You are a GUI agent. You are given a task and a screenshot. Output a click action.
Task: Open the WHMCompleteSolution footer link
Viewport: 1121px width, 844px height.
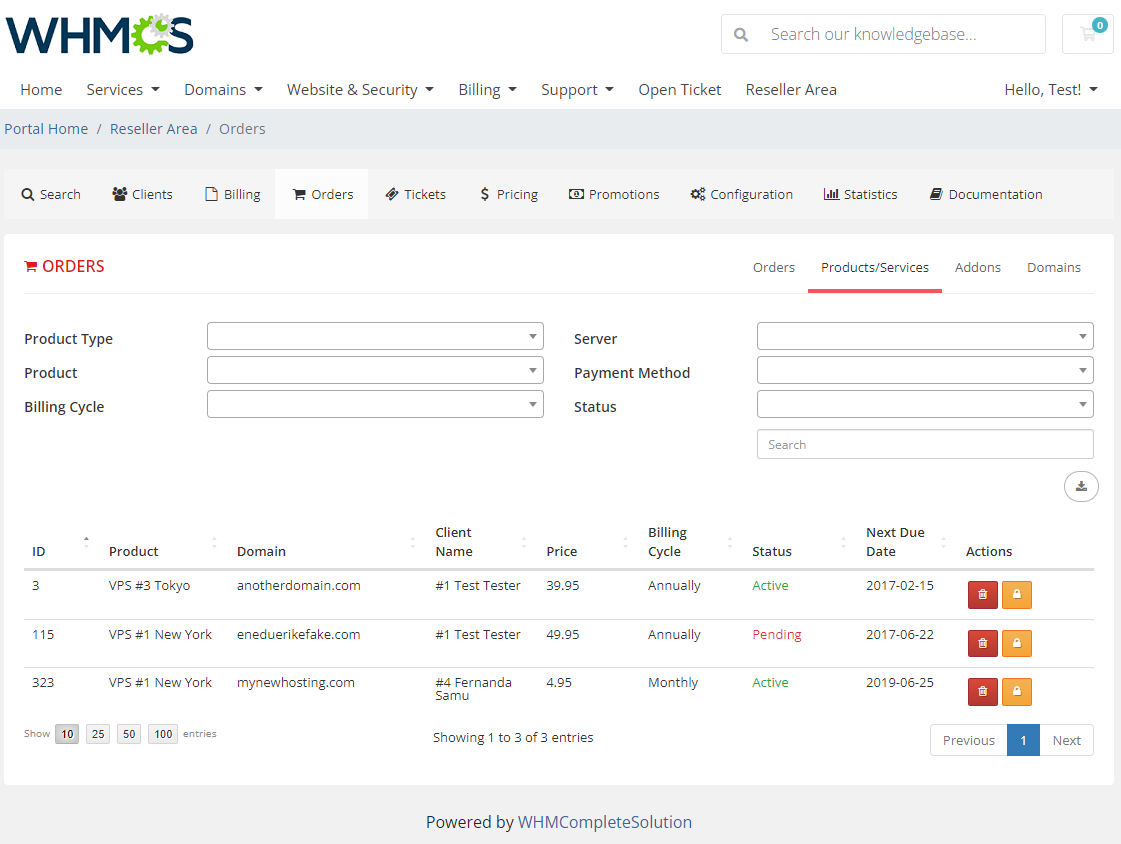605,823
